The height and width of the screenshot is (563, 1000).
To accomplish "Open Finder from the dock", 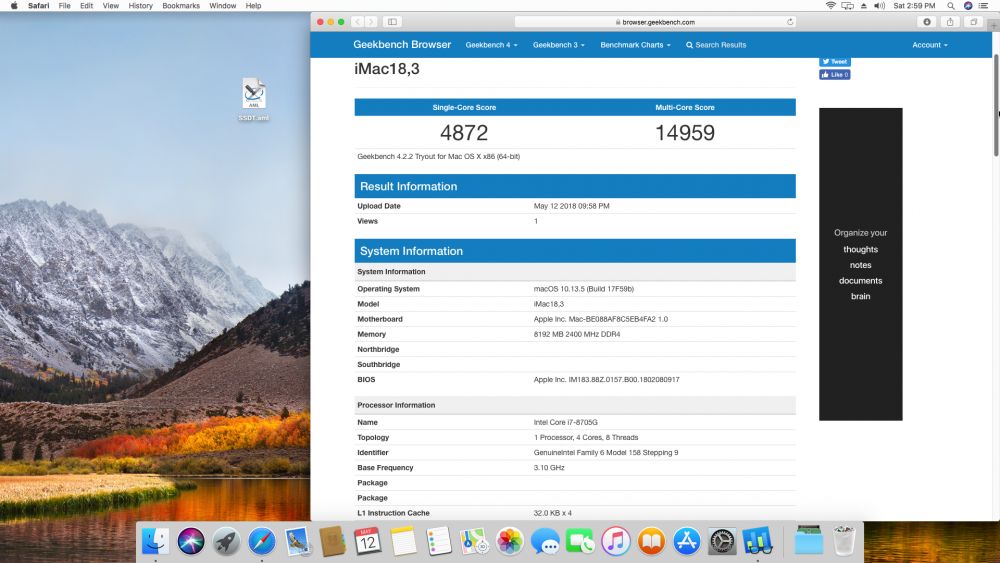I will (155, 541).
